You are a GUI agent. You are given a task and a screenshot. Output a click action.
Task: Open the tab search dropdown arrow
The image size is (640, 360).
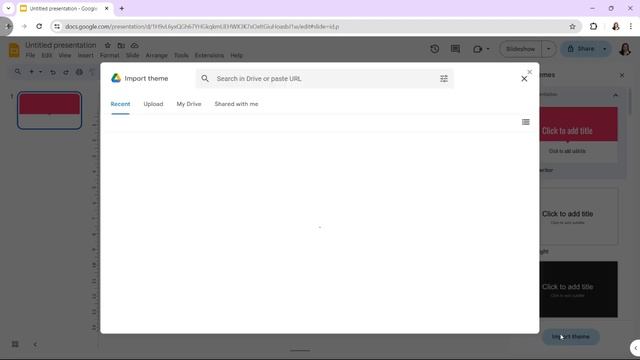(8, 8)
